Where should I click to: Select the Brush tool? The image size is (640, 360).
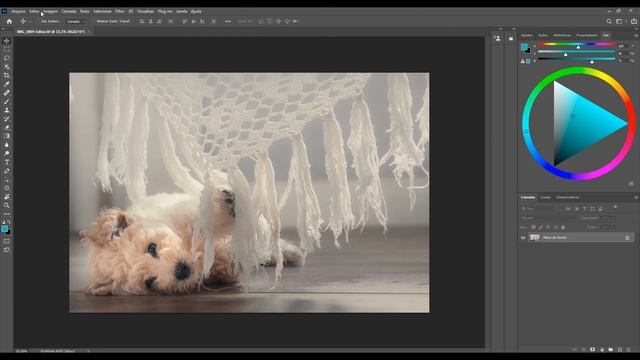point(7,101)
